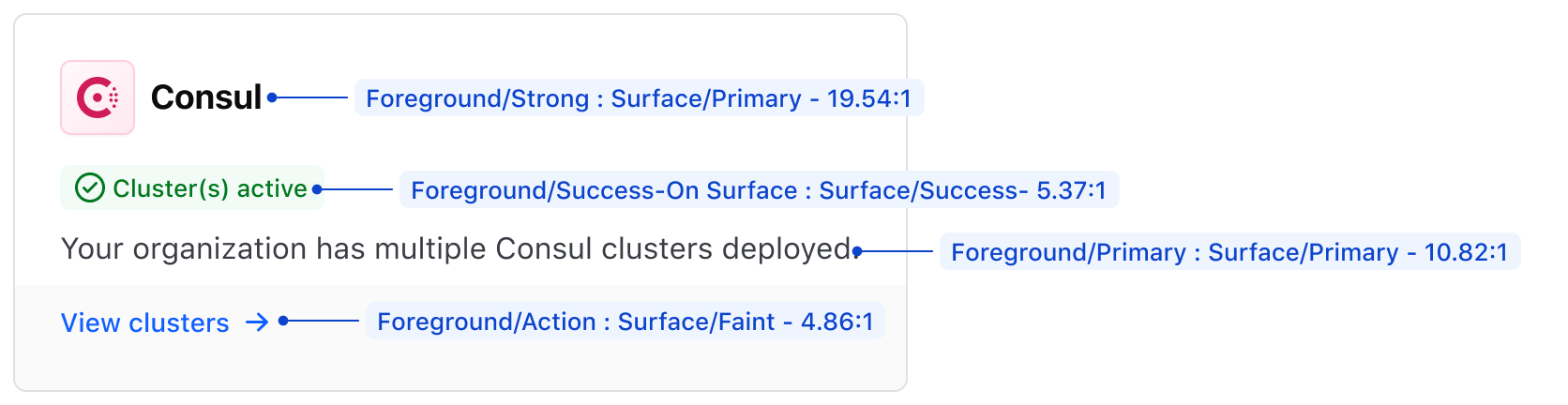Click the 10.82:1 contrast ratio value
This screenshot has width=1568, height=405.
point(1466,252)
